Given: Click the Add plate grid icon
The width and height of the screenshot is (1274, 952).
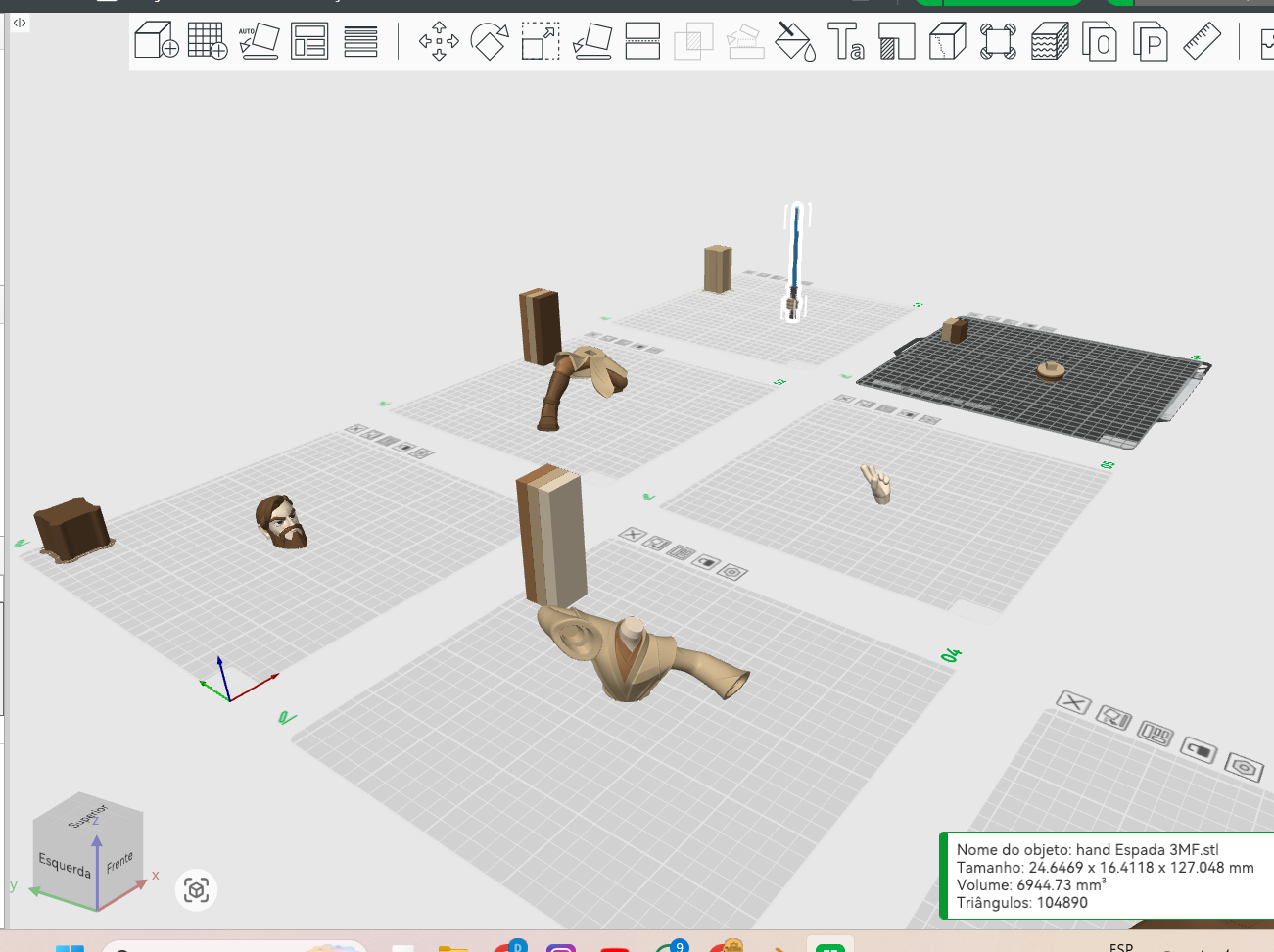Looking at the screenshot, I should [208, 41].
